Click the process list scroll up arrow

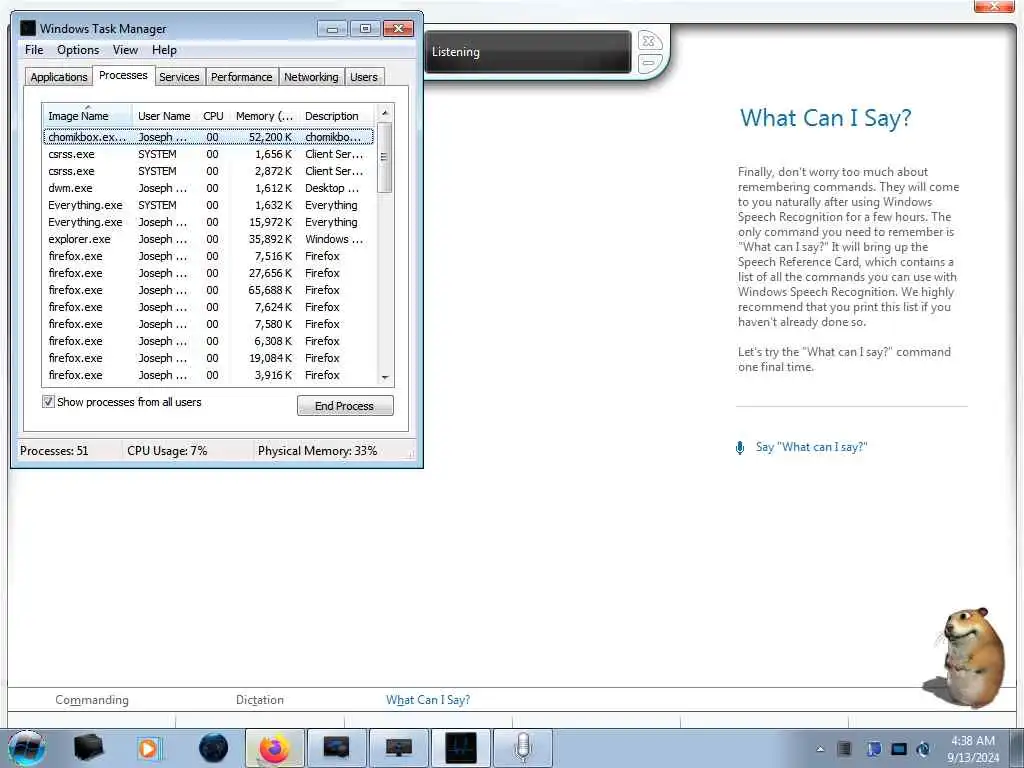385,112
